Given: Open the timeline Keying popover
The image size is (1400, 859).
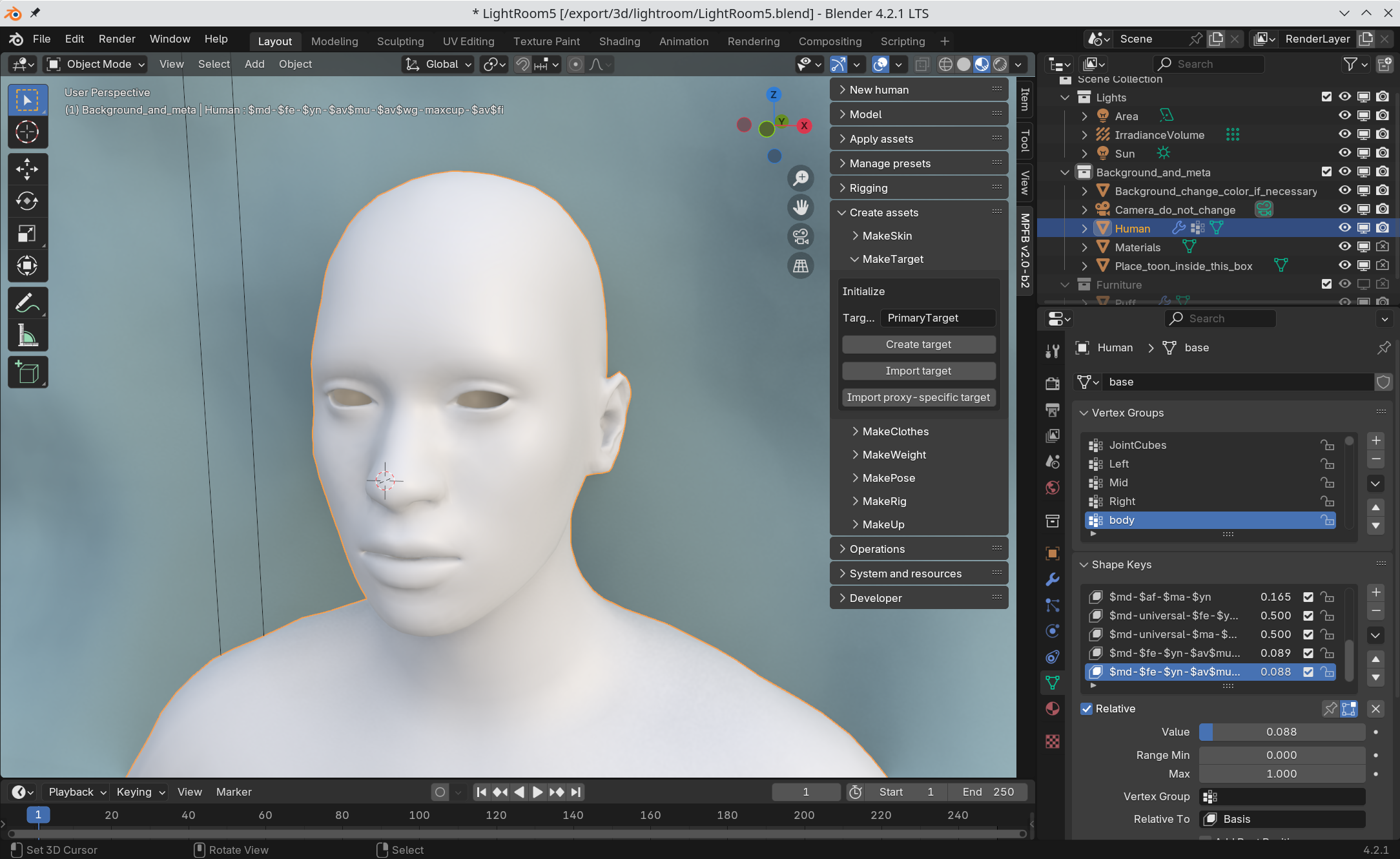Looking at the screenshot, I should point(141,792).
